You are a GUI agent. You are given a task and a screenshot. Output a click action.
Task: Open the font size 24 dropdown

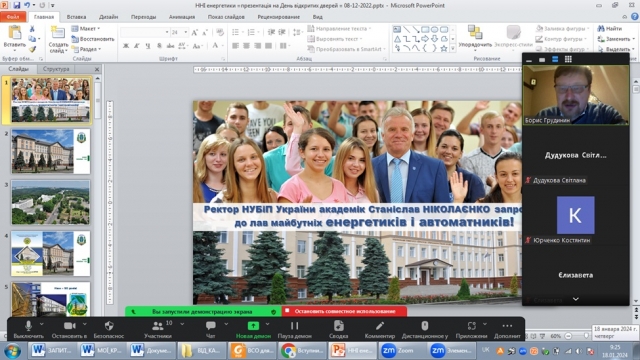pyautogui.click(x=186, y=32)
